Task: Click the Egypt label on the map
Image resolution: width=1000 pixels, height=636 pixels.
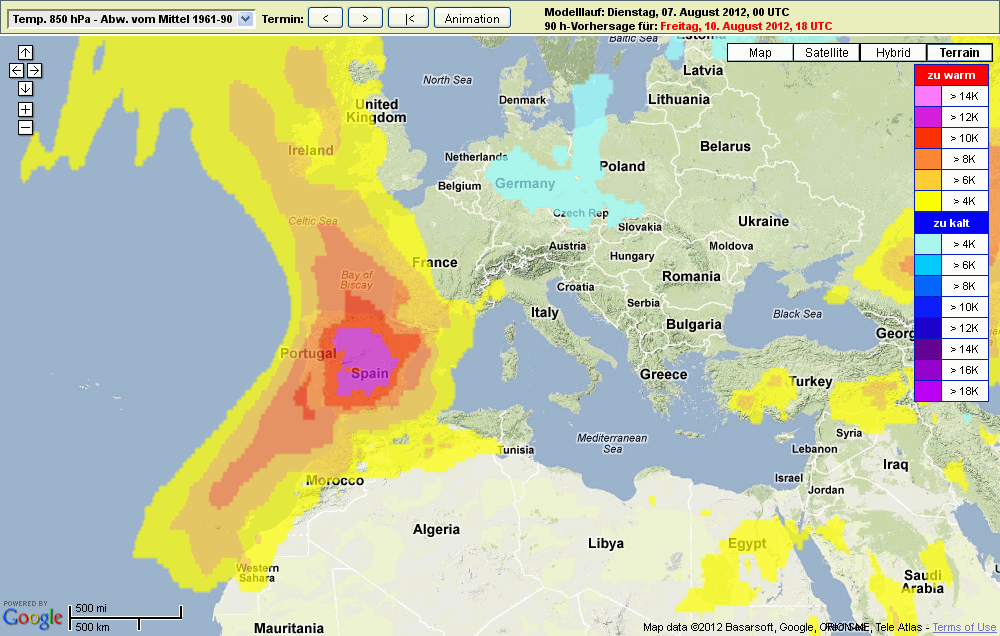Action: (x=747, y=544)
